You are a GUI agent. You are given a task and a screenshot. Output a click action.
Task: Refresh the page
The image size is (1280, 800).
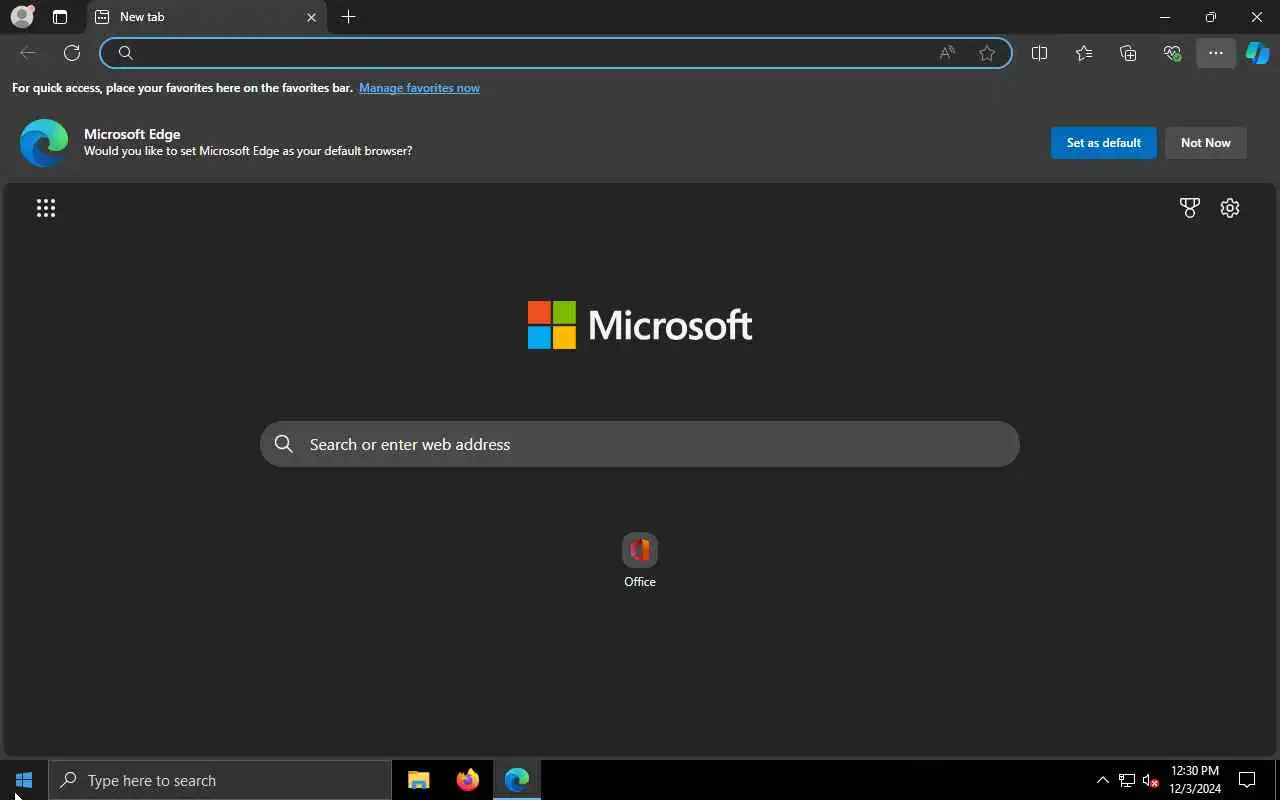click(72, 53)
